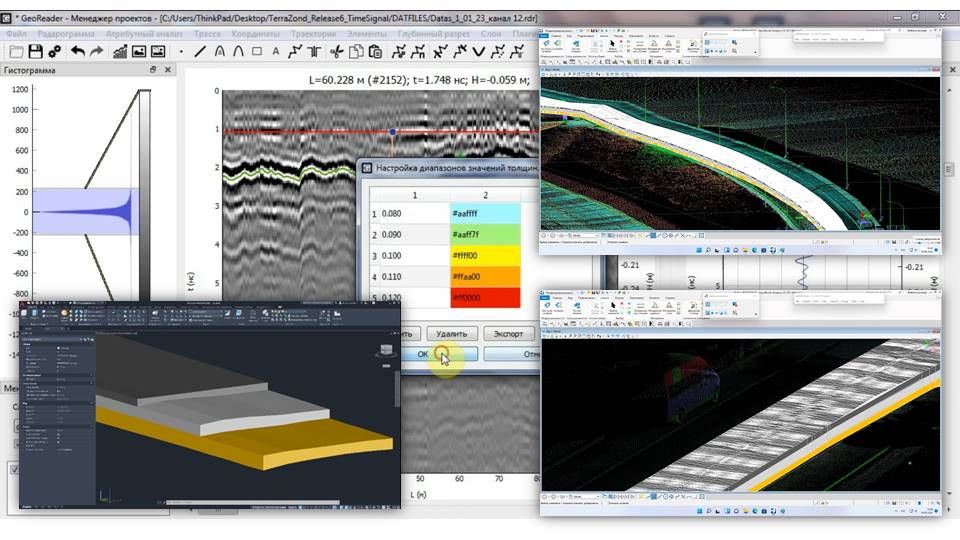Viewport: 960px width, 540px height.
Task: Undock the Гистограмма panel via float button
Action: [153, 70]
